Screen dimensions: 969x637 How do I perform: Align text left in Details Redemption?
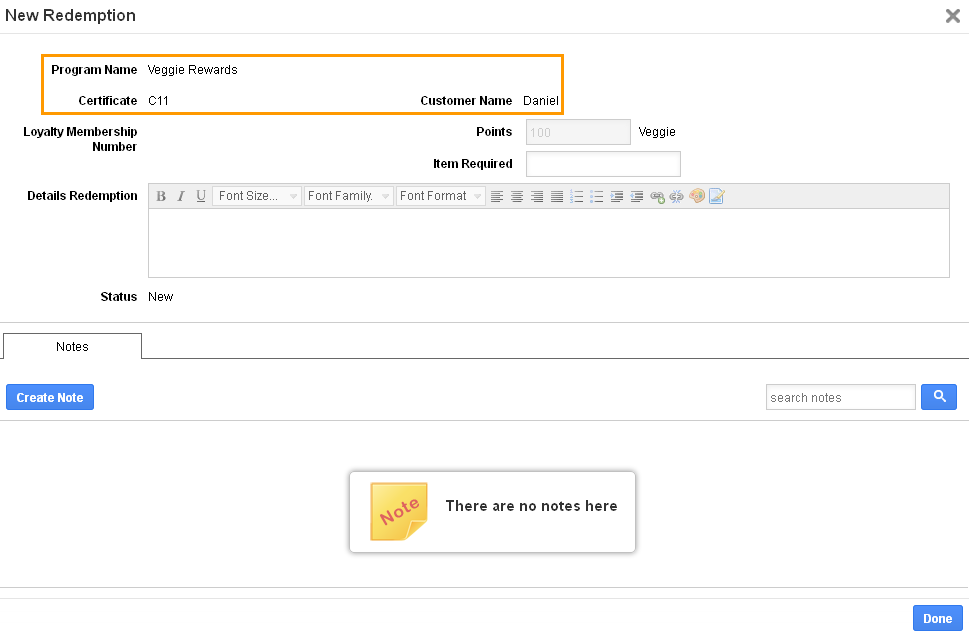[497, 196]
